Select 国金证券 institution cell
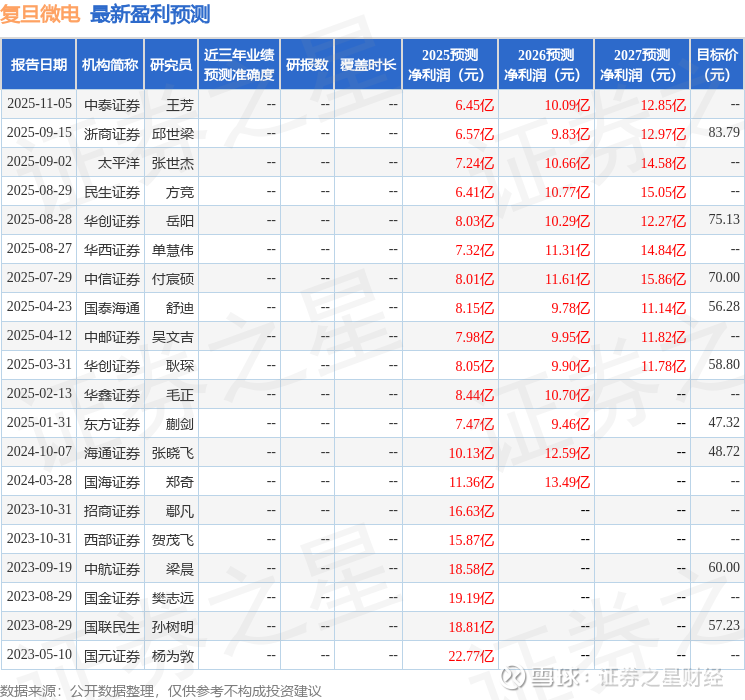 click(112, 598)
